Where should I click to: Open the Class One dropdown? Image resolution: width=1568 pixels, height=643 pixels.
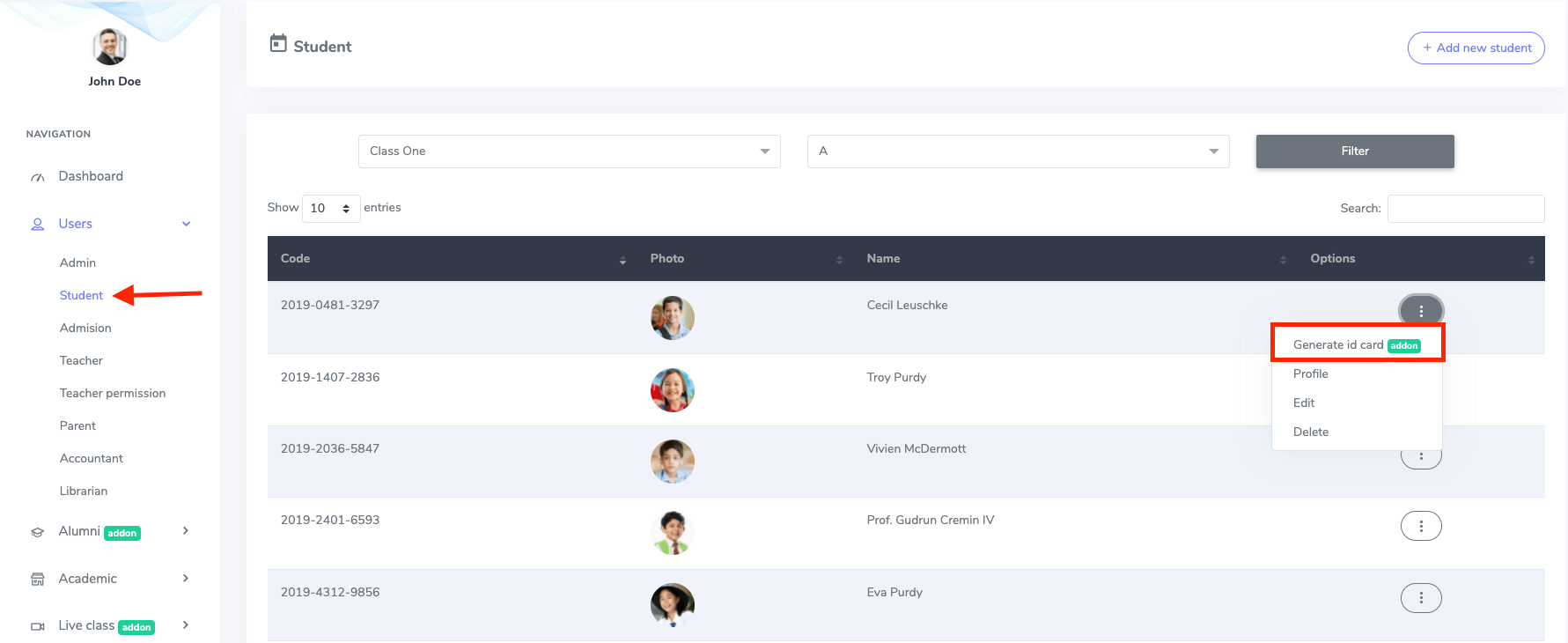click(x=569, y=152)
